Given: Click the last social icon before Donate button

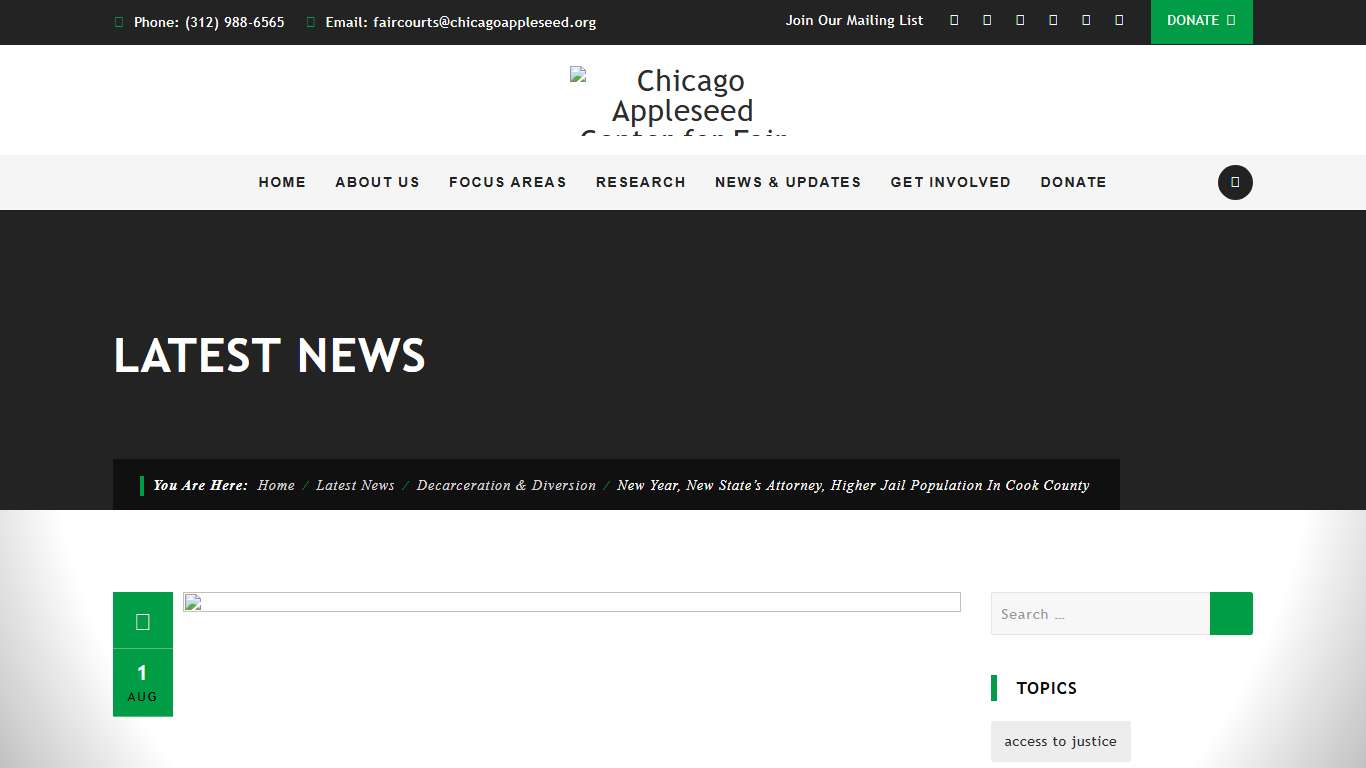Looking at the screenshot, I should (x=1118, y=20).
